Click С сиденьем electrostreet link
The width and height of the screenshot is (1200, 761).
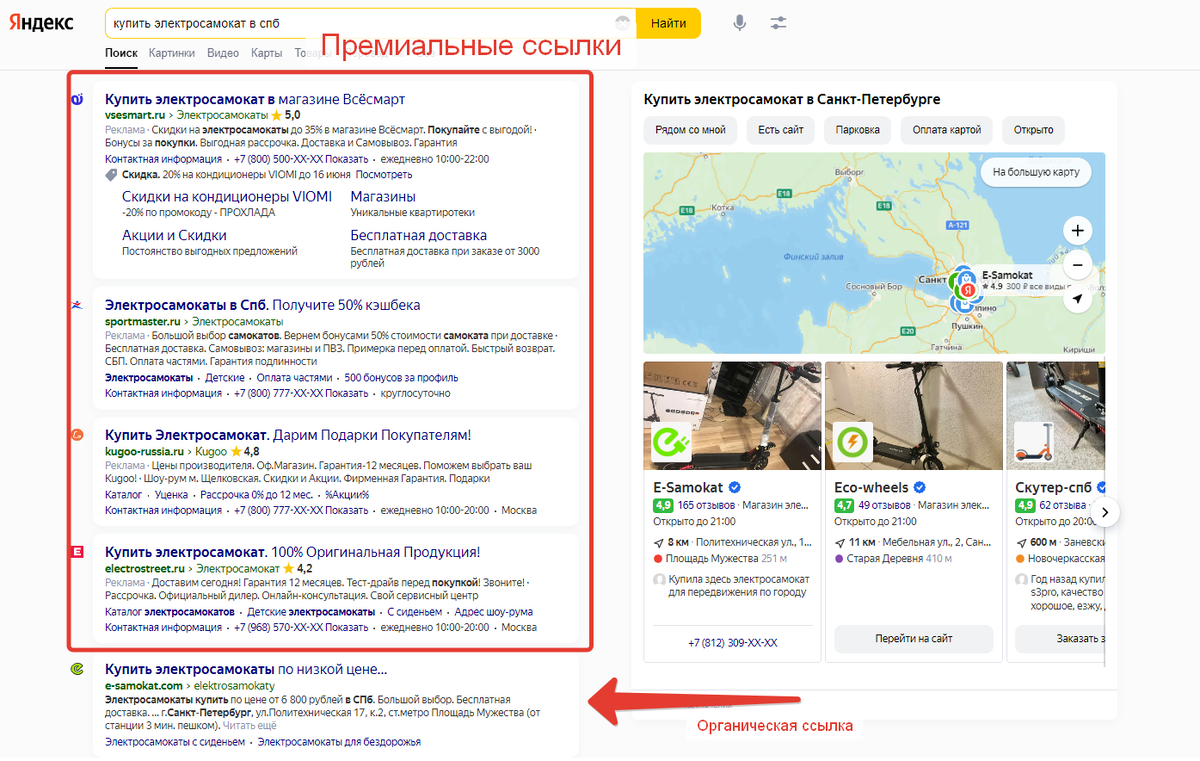click(x=414, y=611)
